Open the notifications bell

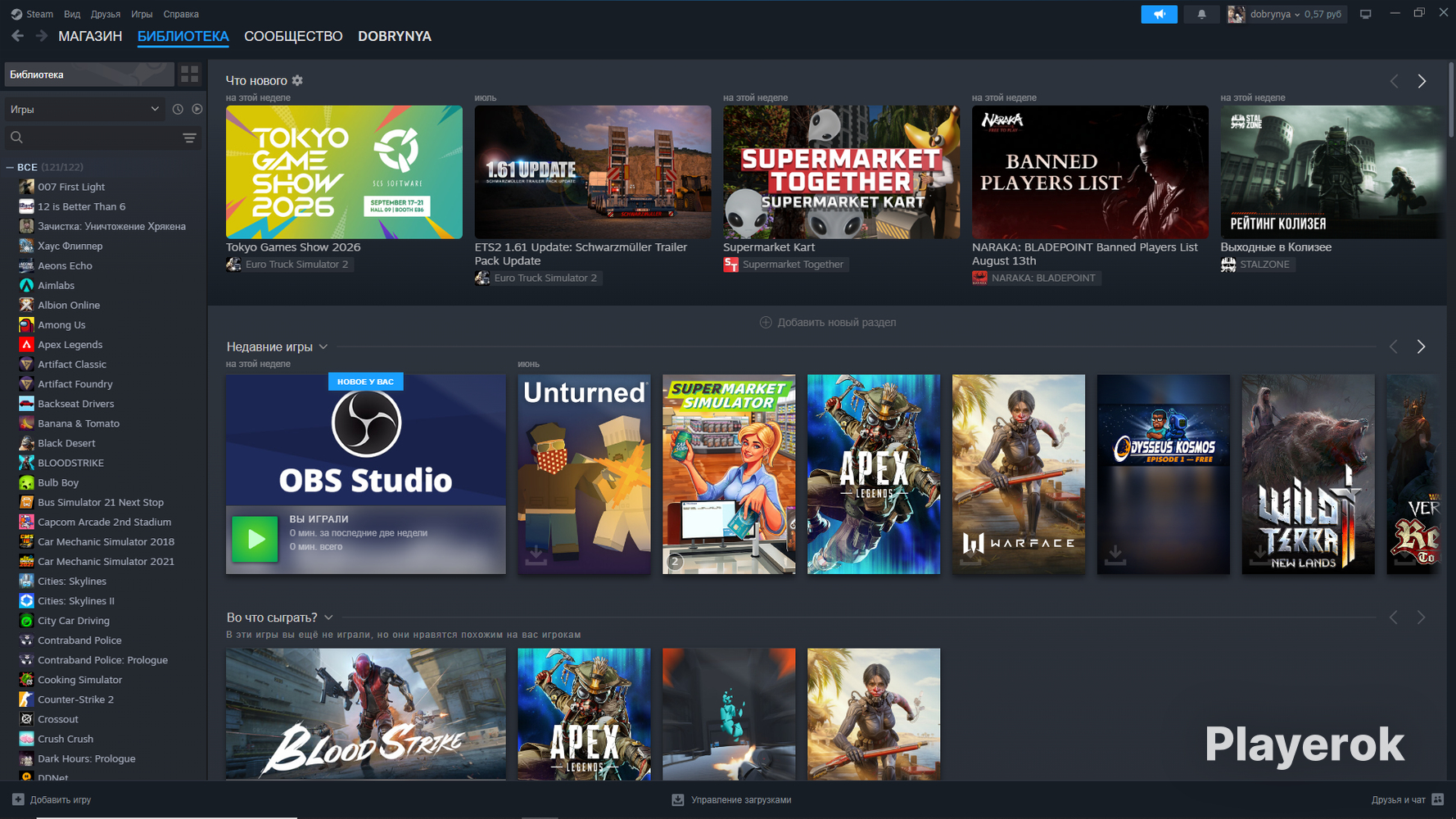[x=1201, y=14]
